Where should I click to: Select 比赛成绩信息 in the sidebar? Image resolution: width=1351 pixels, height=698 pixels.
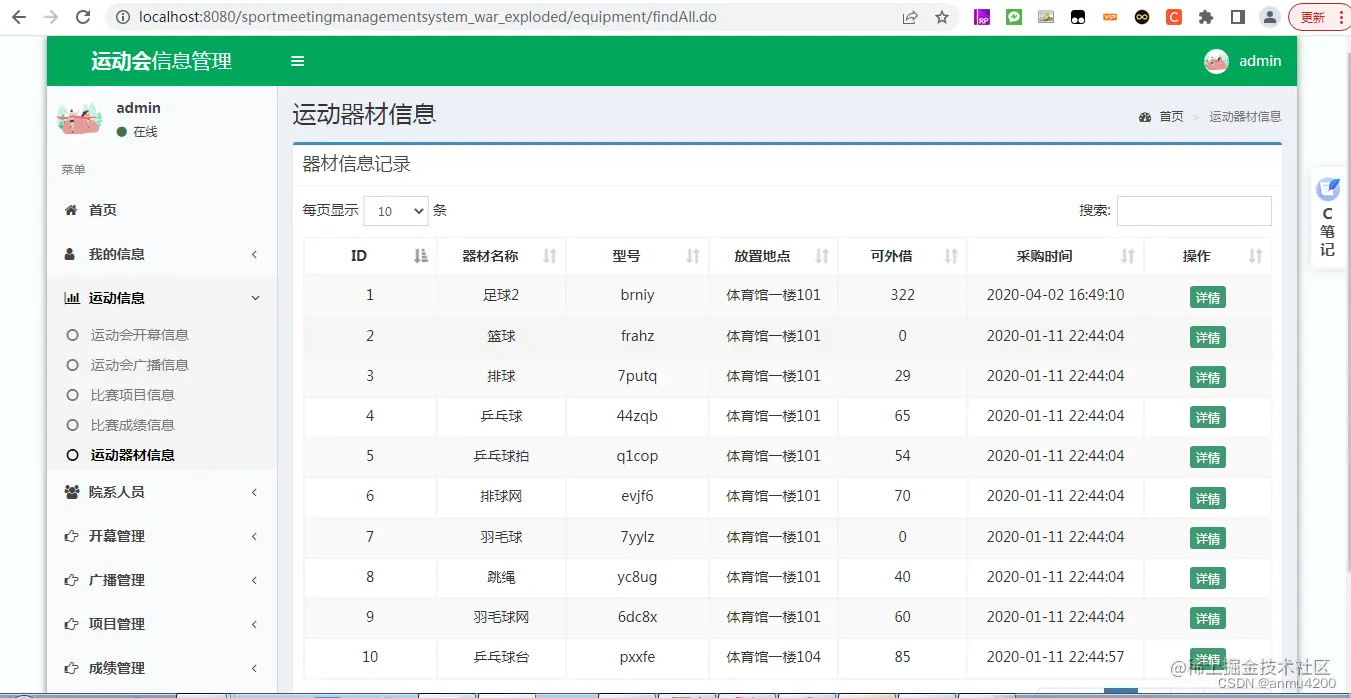tap(133, 424)
